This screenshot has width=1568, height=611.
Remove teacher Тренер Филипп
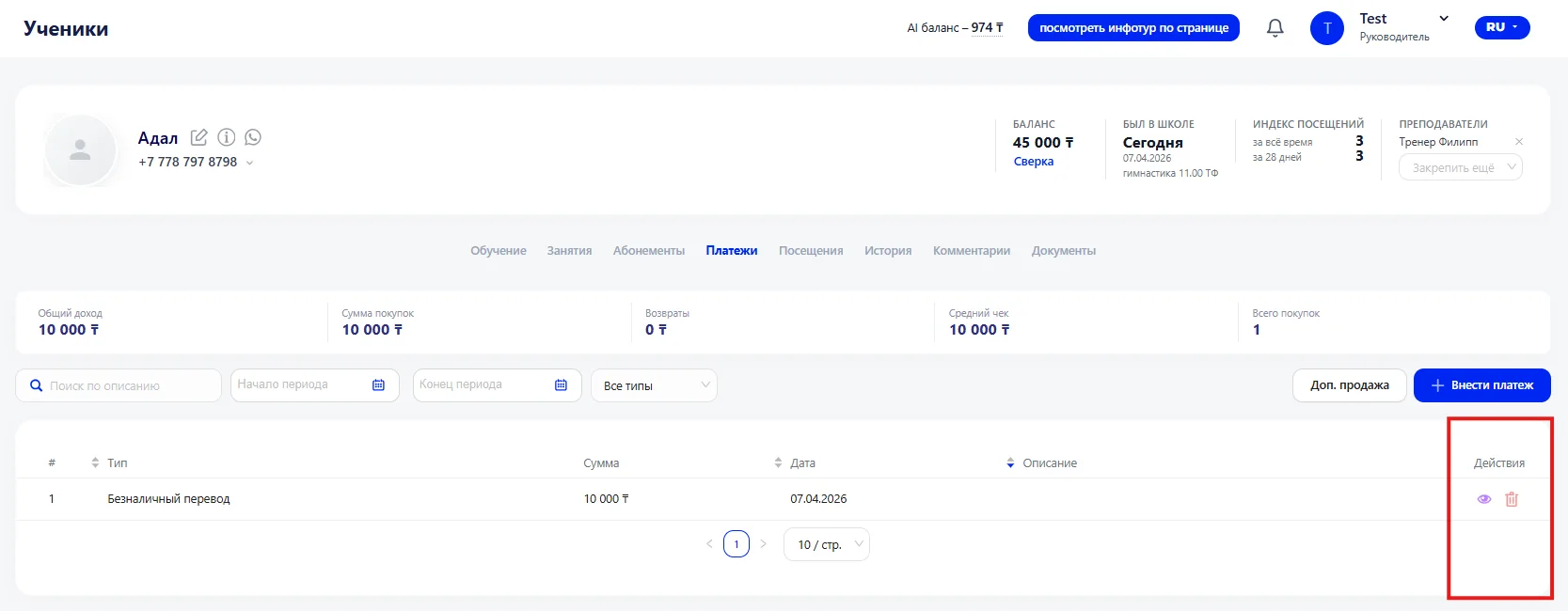click(1518, 142)
